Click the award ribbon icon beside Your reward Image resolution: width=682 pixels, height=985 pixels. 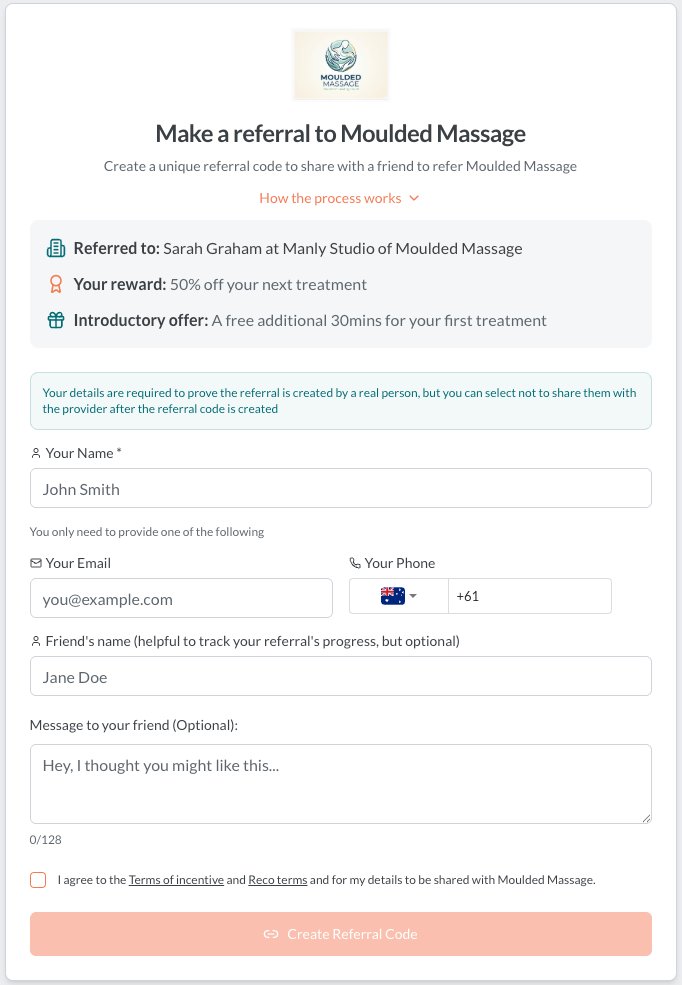point(56,285)
